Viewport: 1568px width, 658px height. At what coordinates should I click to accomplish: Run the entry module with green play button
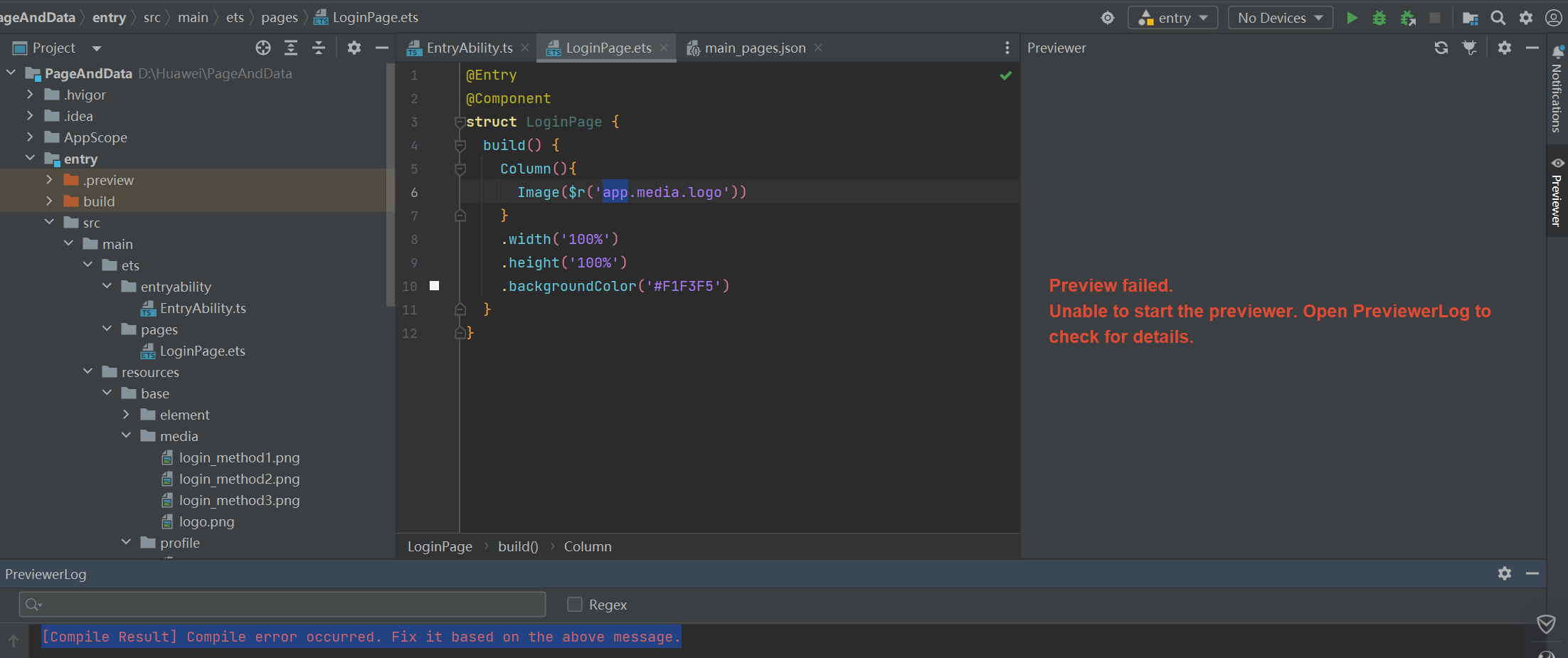(x=1352, y=18)
